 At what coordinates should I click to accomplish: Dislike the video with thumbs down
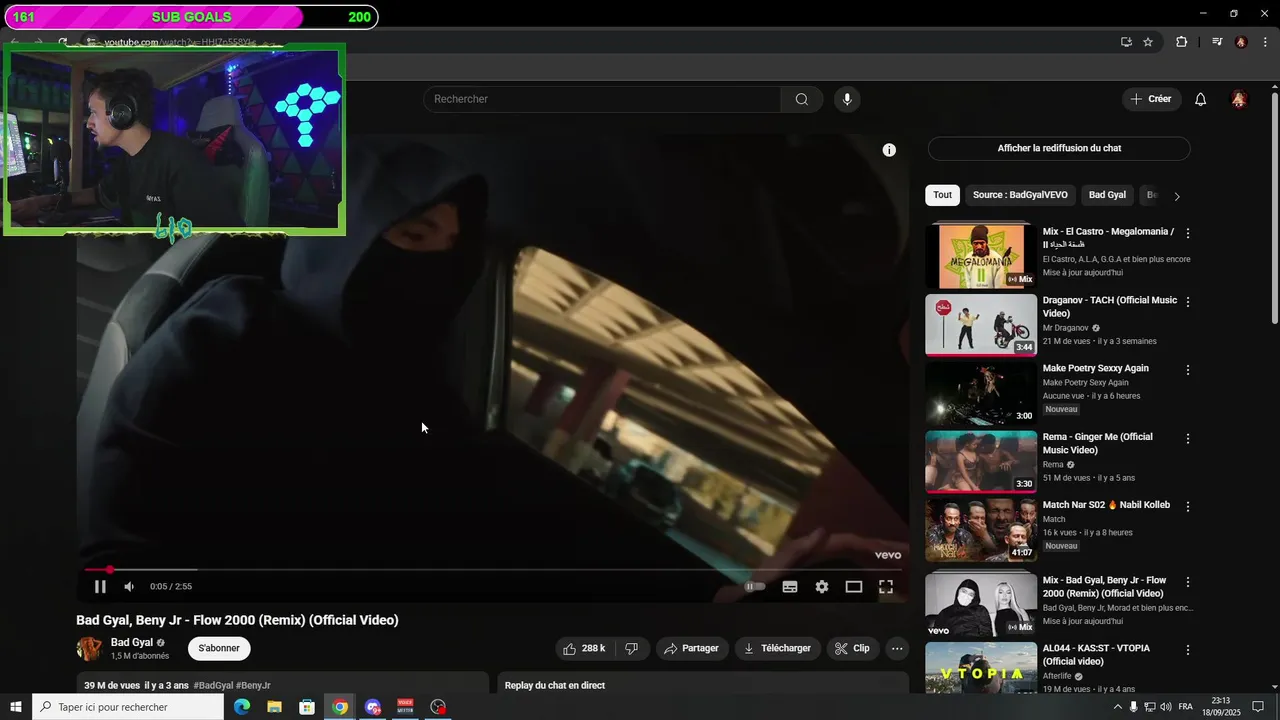(x=632, y=648)
